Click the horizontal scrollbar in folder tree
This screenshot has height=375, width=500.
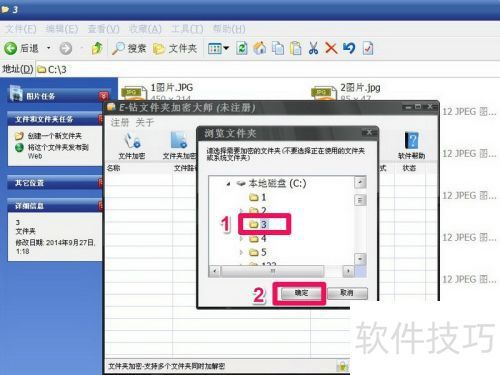[x=281, y=271]
